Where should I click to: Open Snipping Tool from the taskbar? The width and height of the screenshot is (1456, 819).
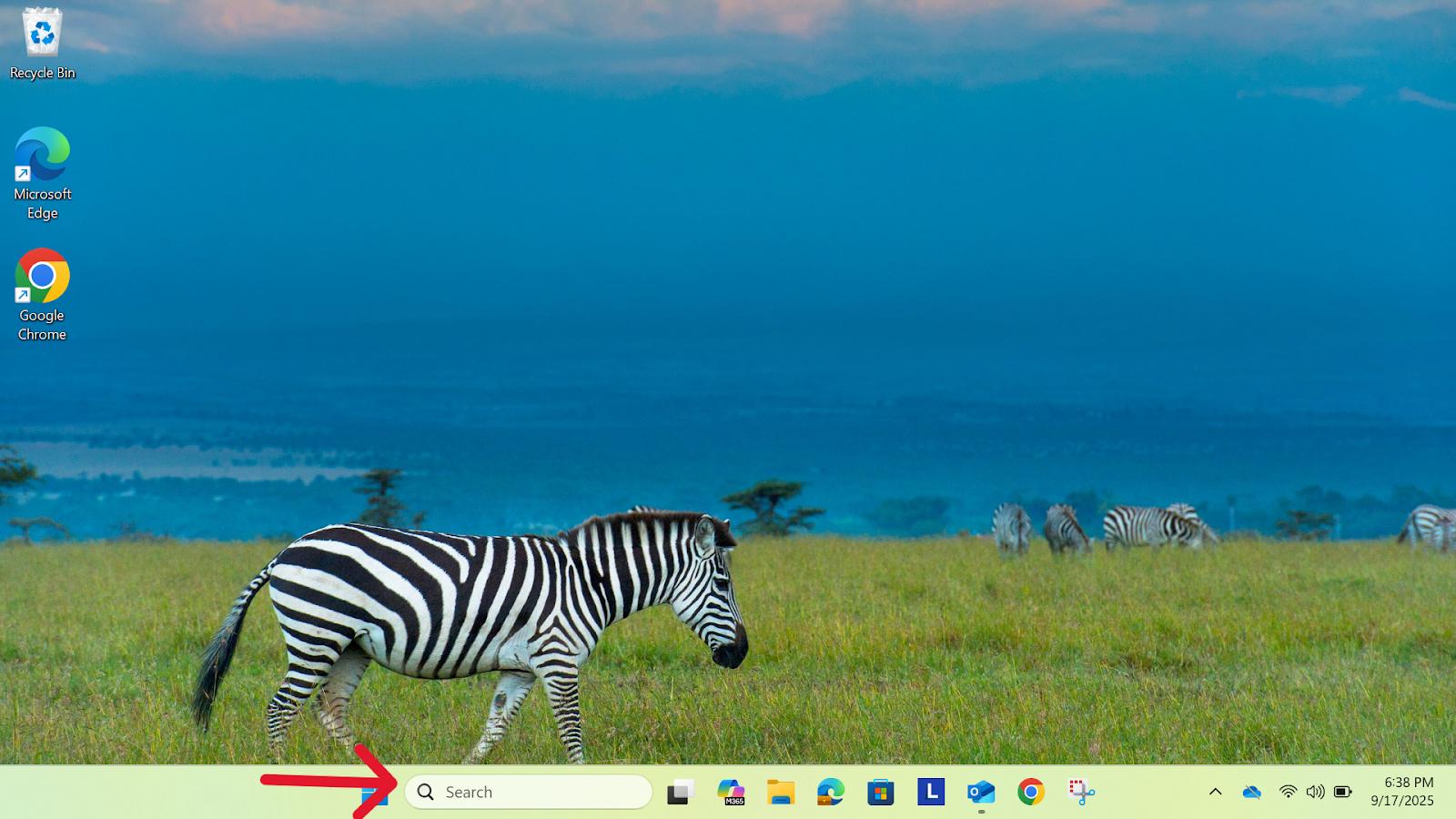[1081, 793]
